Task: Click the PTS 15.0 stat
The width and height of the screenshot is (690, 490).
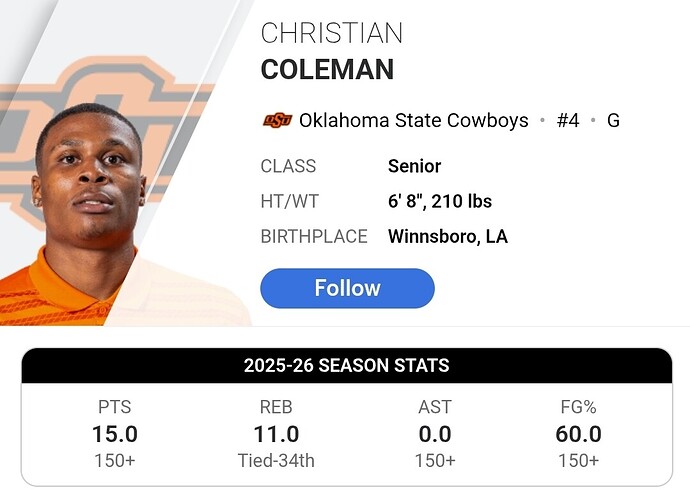Action: click(x=115, y=433)
